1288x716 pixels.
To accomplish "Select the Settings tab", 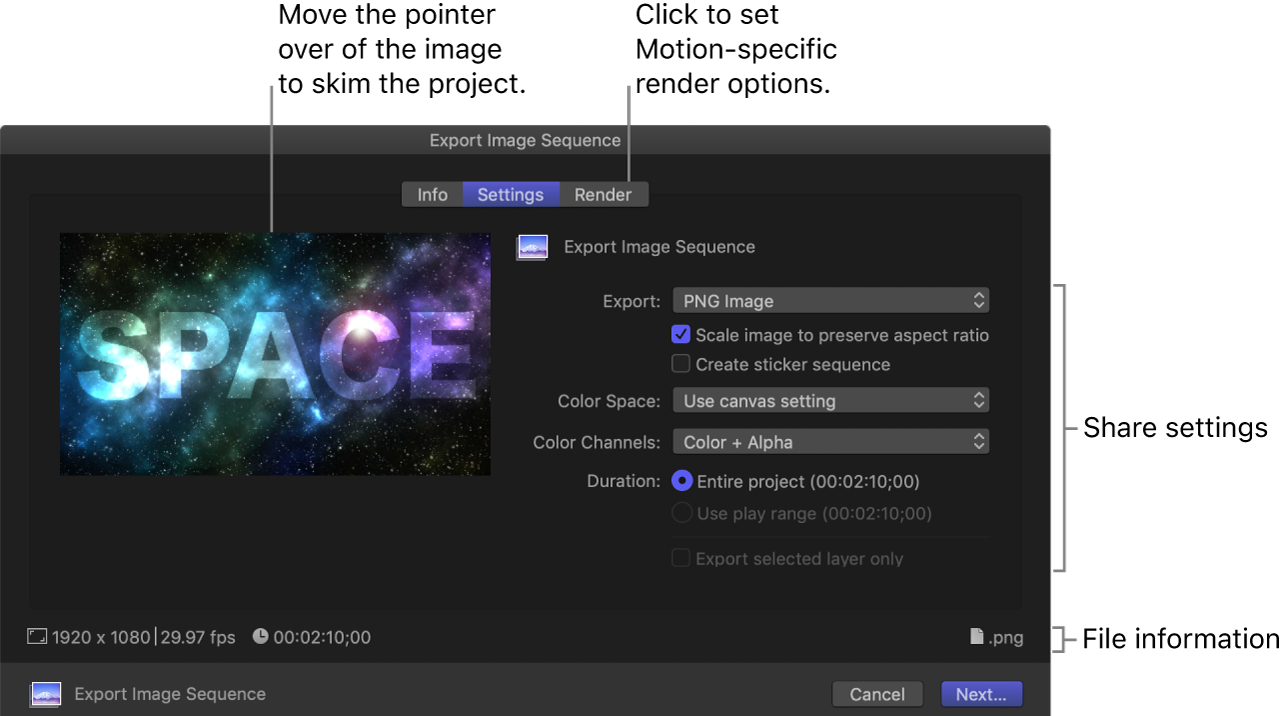I will 510,194.
